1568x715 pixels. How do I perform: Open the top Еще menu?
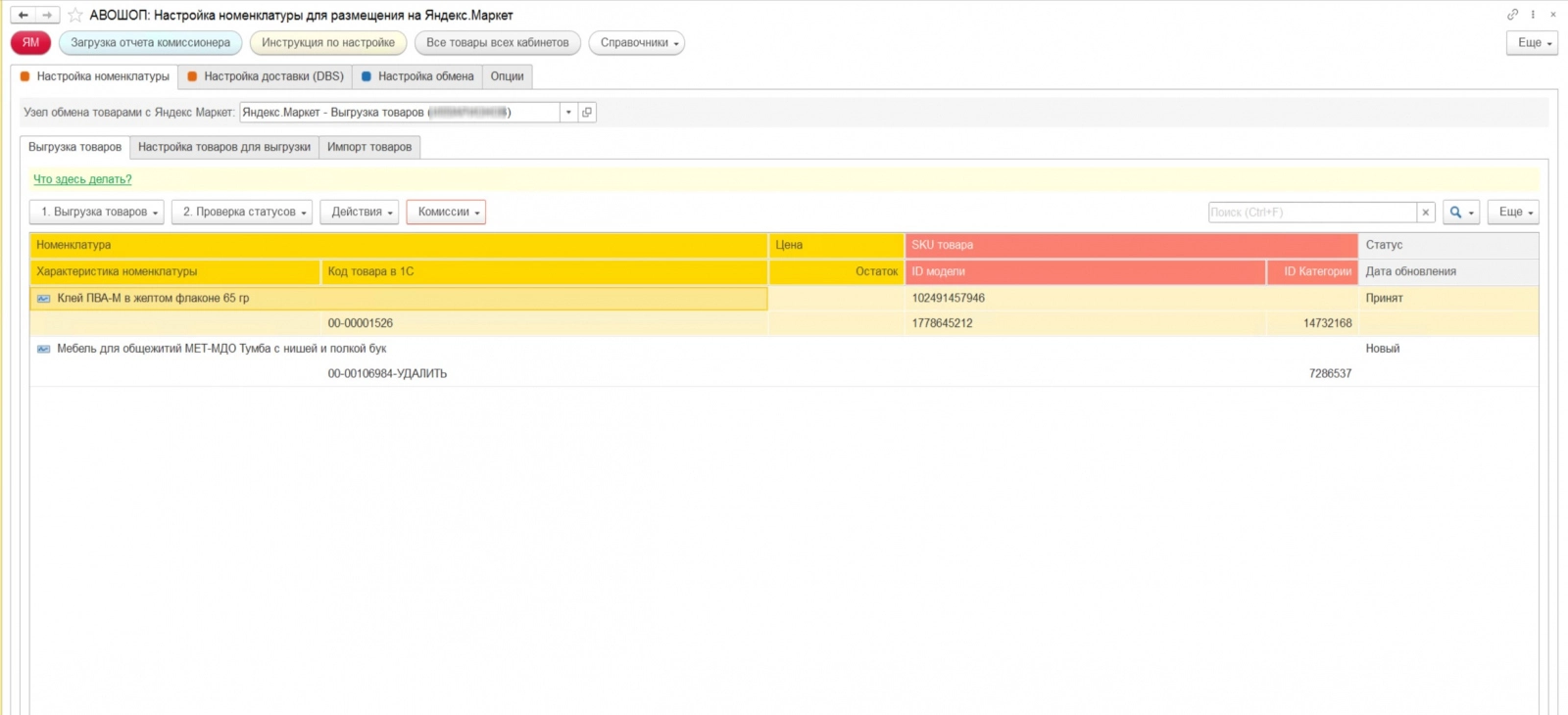1532,43
